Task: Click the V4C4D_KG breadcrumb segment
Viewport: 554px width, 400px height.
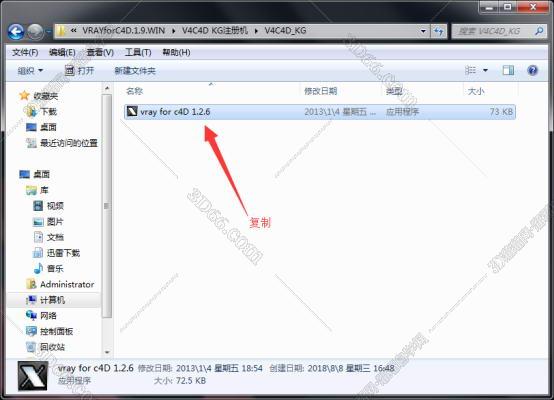Action: 285,31
